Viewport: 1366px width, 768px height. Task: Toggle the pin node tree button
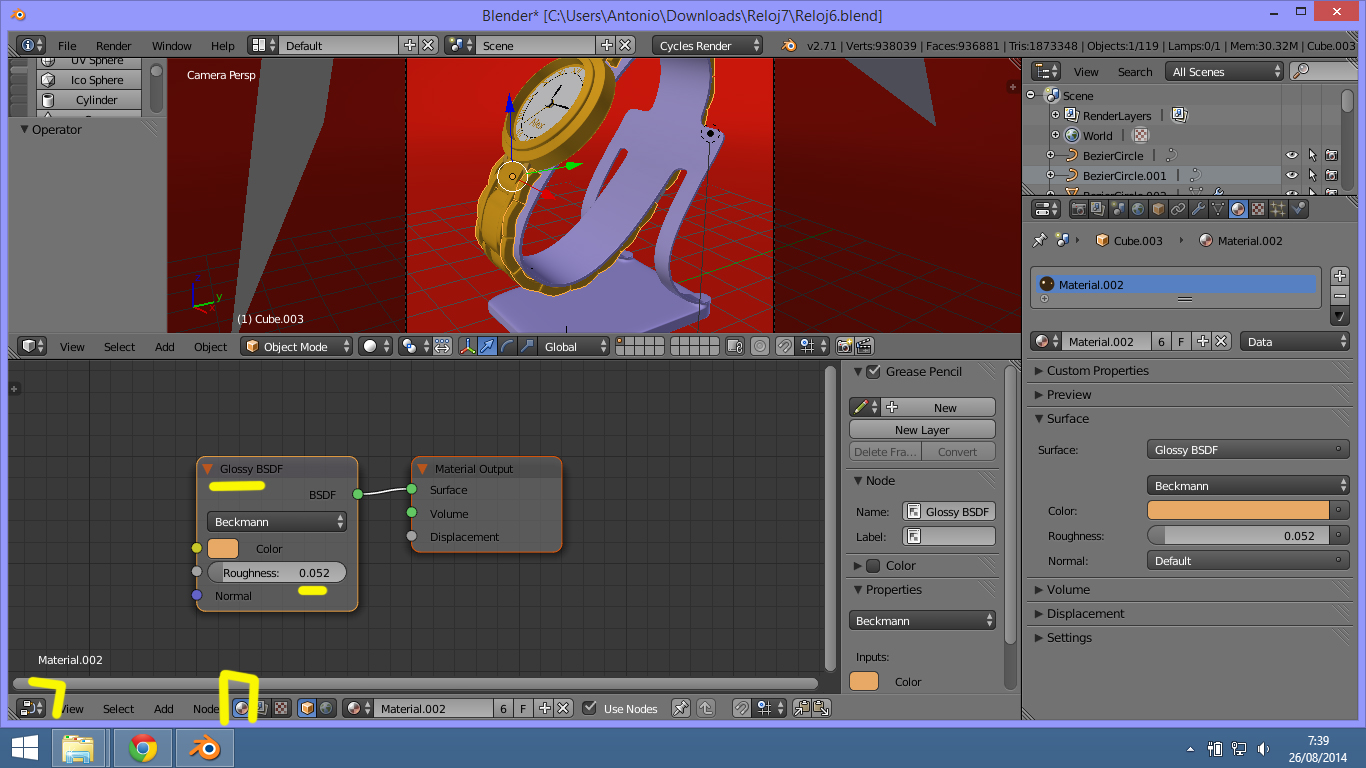[x=680, y=708]
